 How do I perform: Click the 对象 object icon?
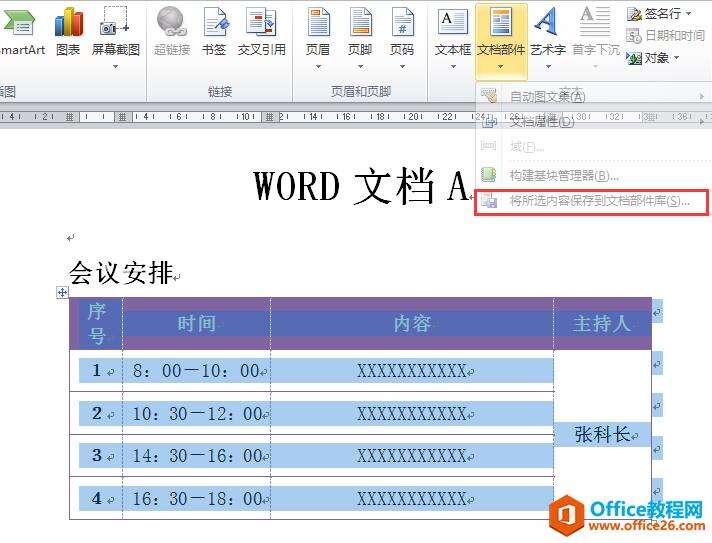634,58
